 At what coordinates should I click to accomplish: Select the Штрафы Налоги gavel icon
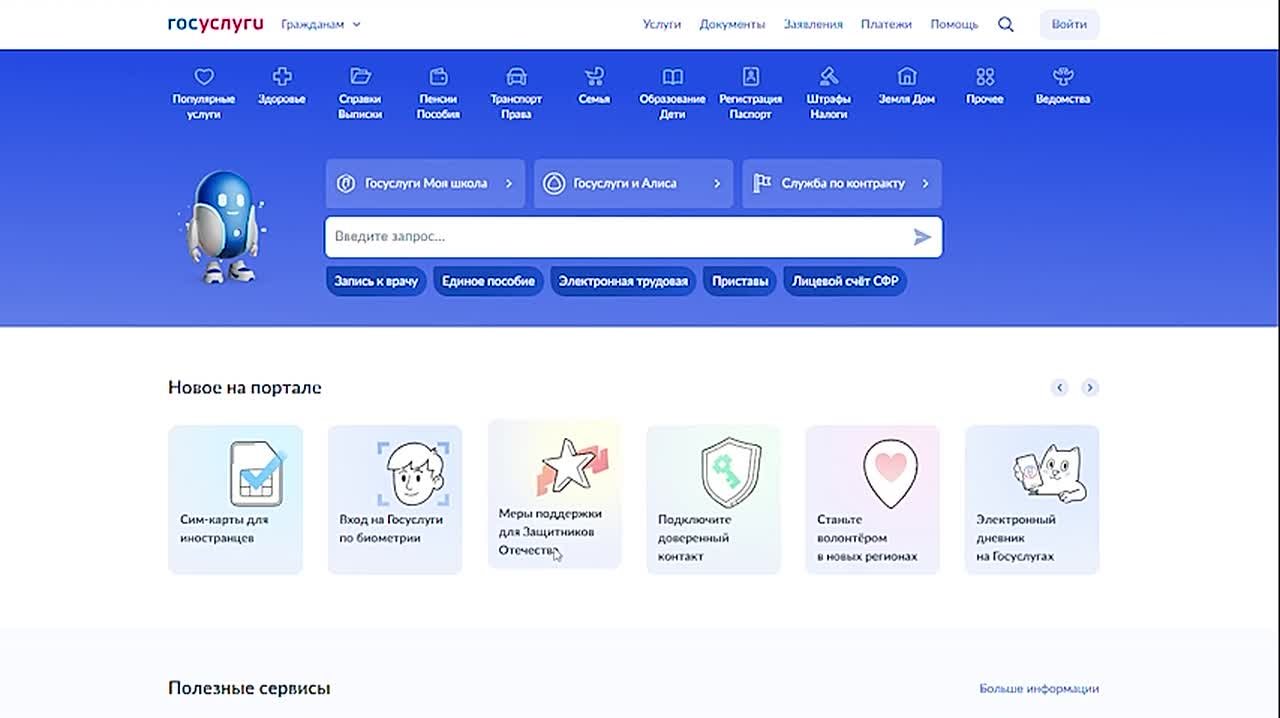pos(828,77)
